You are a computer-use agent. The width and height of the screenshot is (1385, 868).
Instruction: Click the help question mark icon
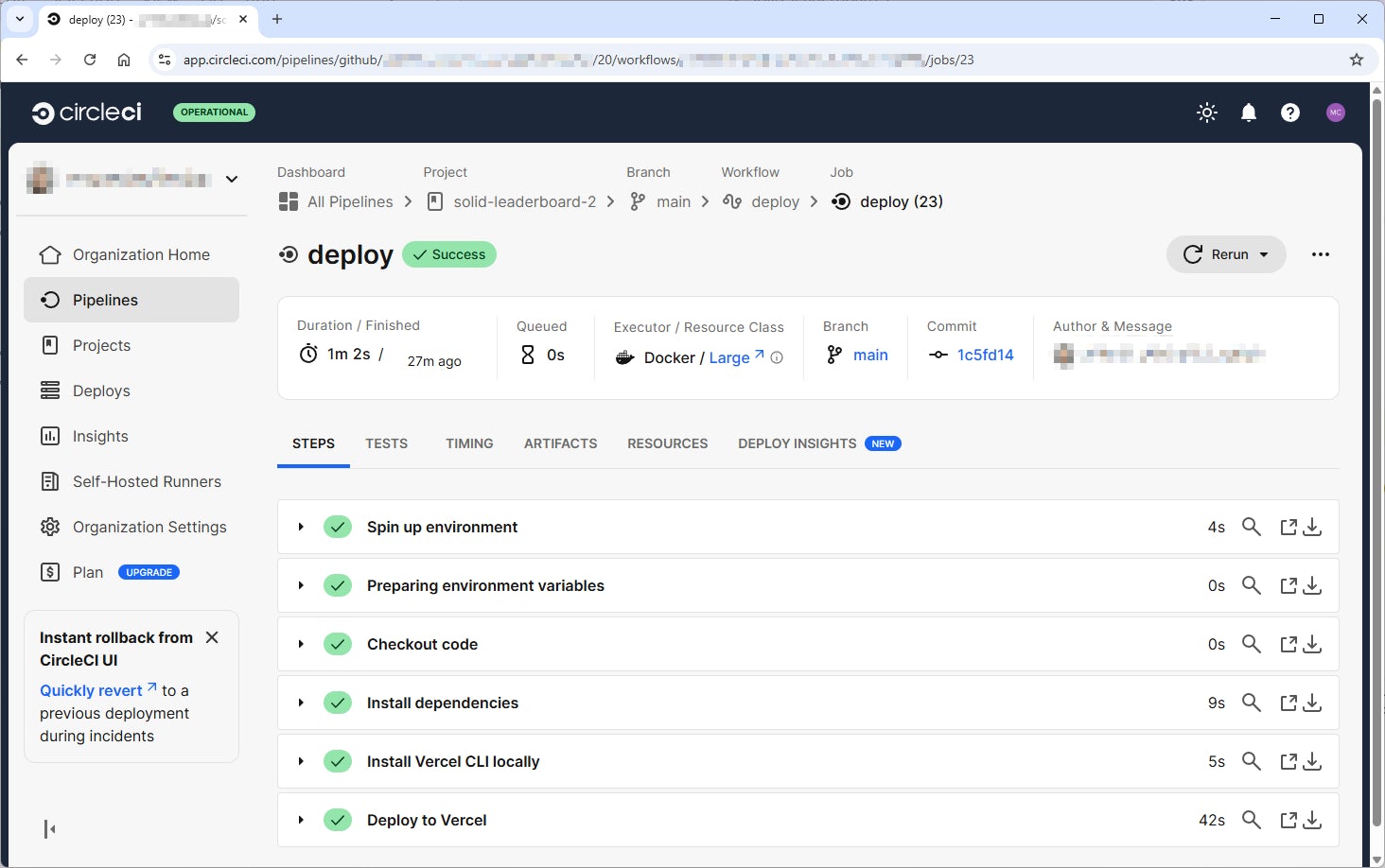click(x=1290, y=112)
